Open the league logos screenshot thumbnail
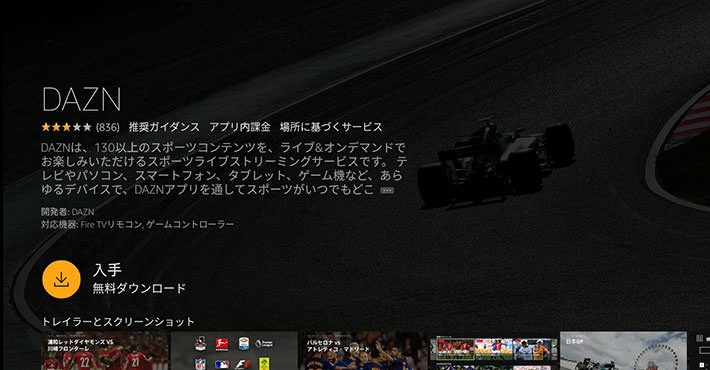Screen dimensions: 710x370 pos(234,351)
